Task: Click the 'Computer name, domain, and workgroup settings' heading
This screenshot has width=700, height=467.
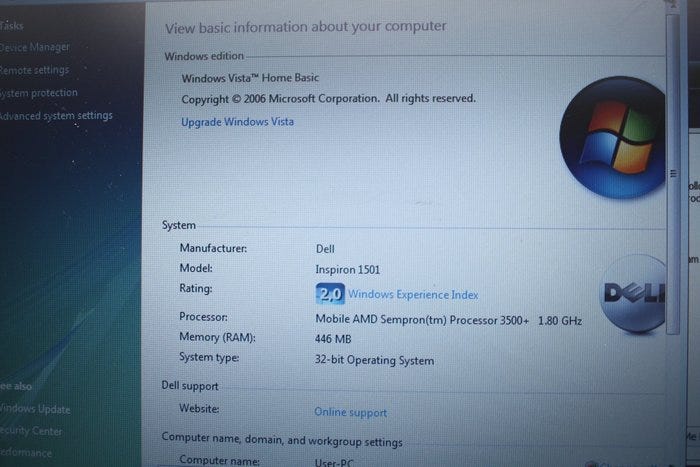Action: [x=282, y=439]
